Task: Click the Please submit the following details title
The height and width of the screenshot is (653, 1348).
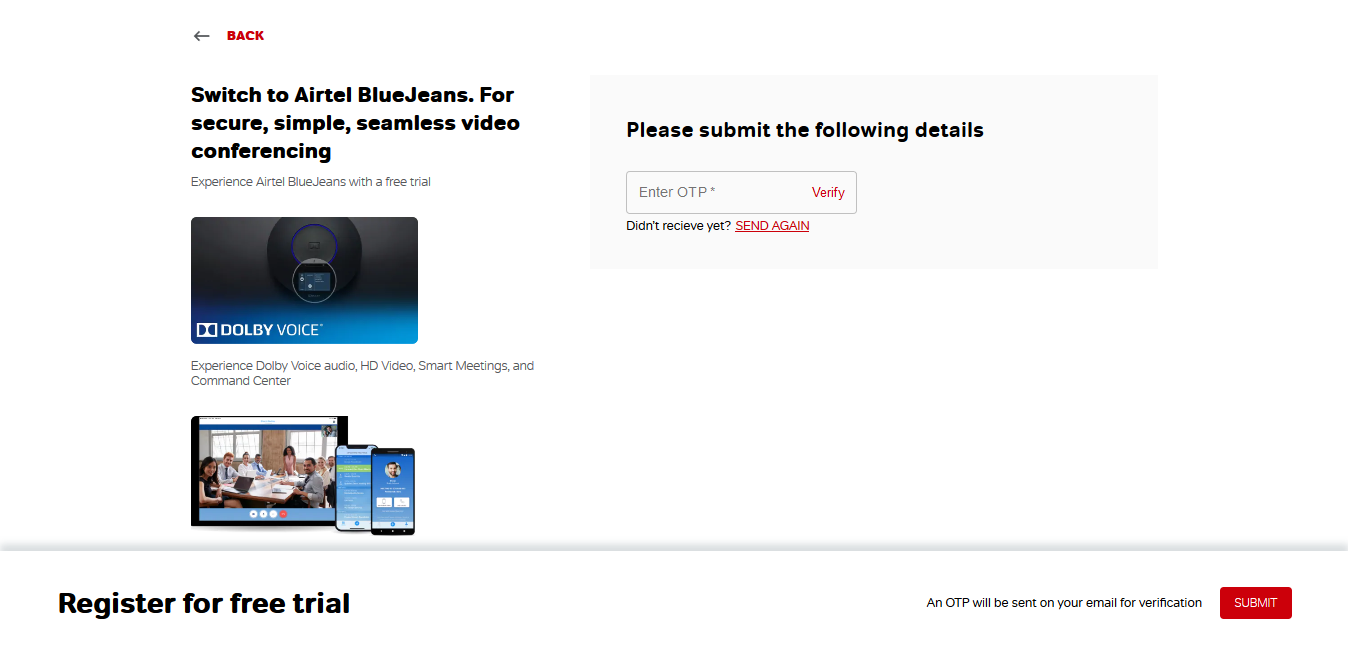Action: coord(805,130)
